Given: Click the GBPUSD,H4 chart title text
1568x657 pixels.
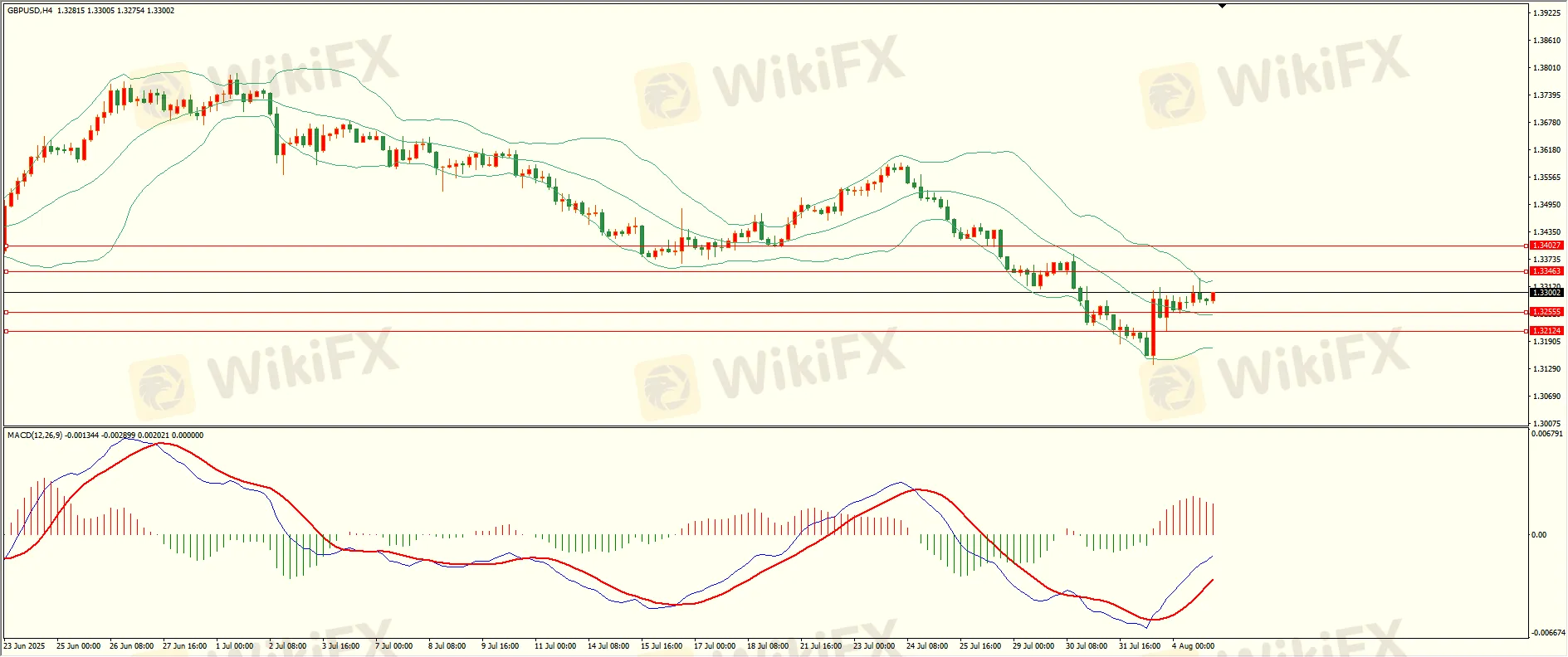Looking at the screenshot, I should tap(30, 11).
